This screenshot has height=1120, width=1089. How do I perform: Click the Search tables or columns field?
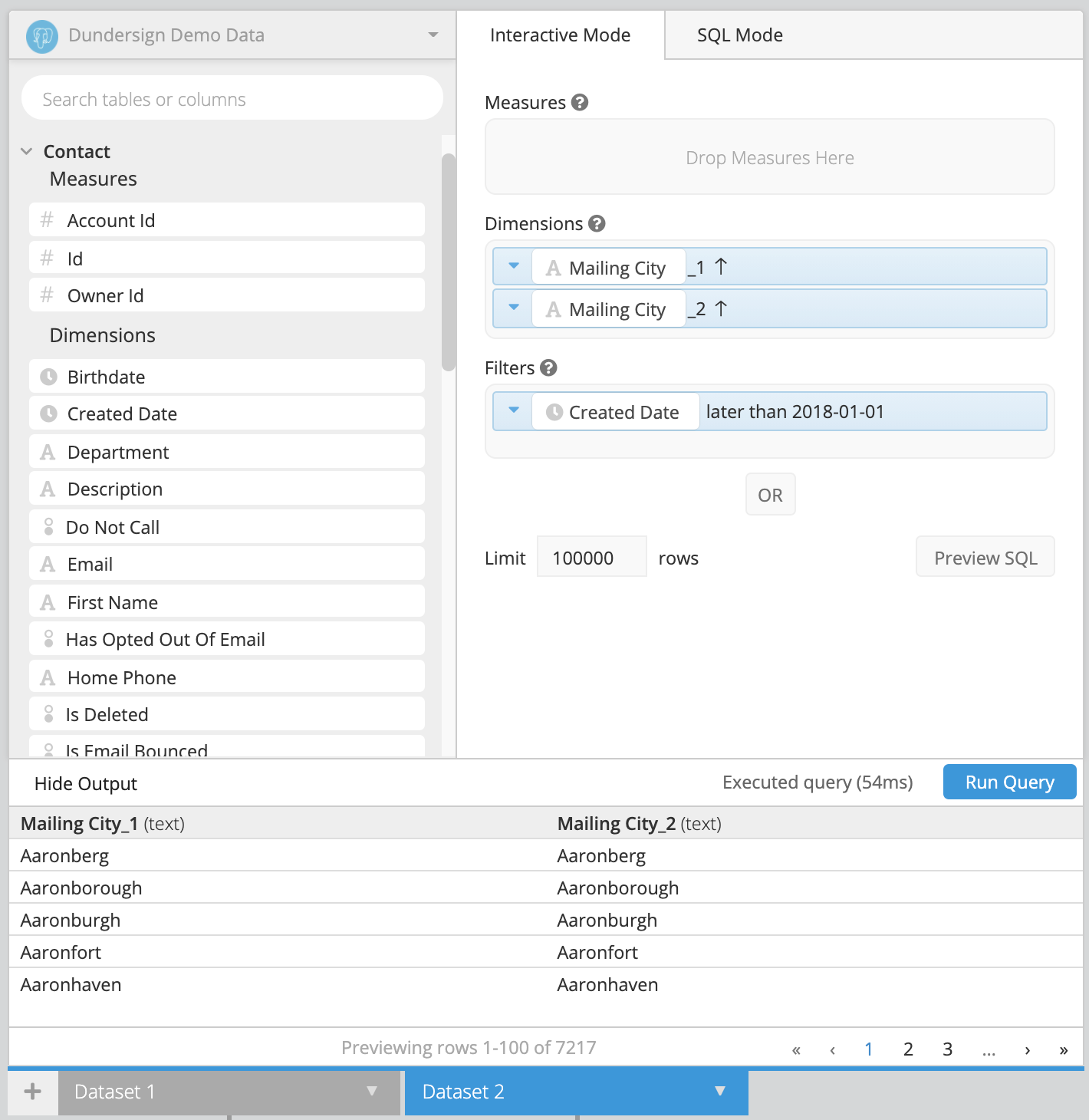click(x=232, y=99)
